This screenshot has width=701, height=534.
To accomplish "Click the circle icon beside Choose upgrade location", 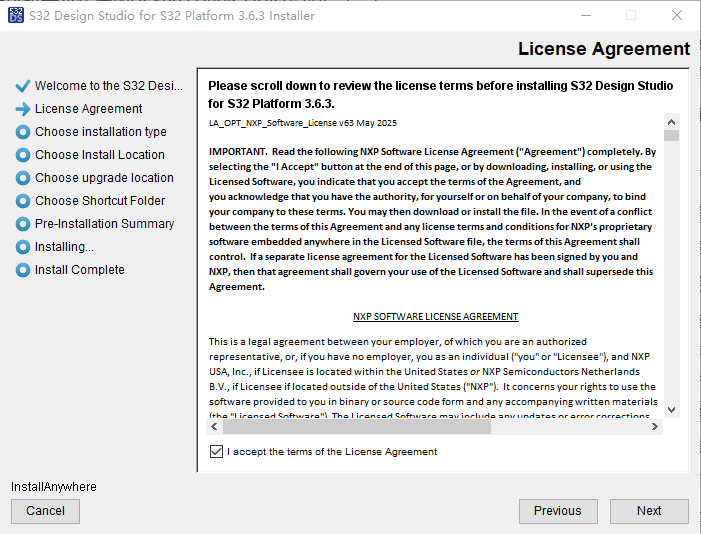I will click(x=22, y=178).
